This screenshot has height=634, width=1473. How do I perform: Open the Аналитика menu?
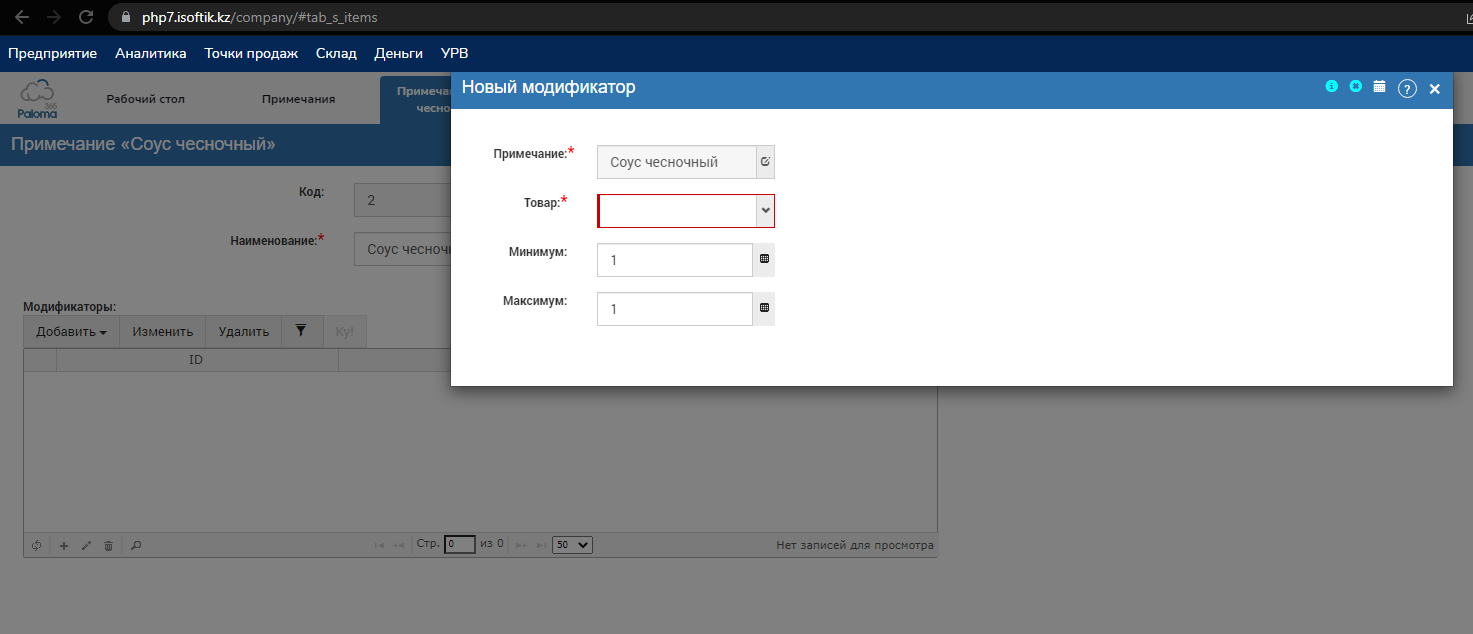coord(150,53)
